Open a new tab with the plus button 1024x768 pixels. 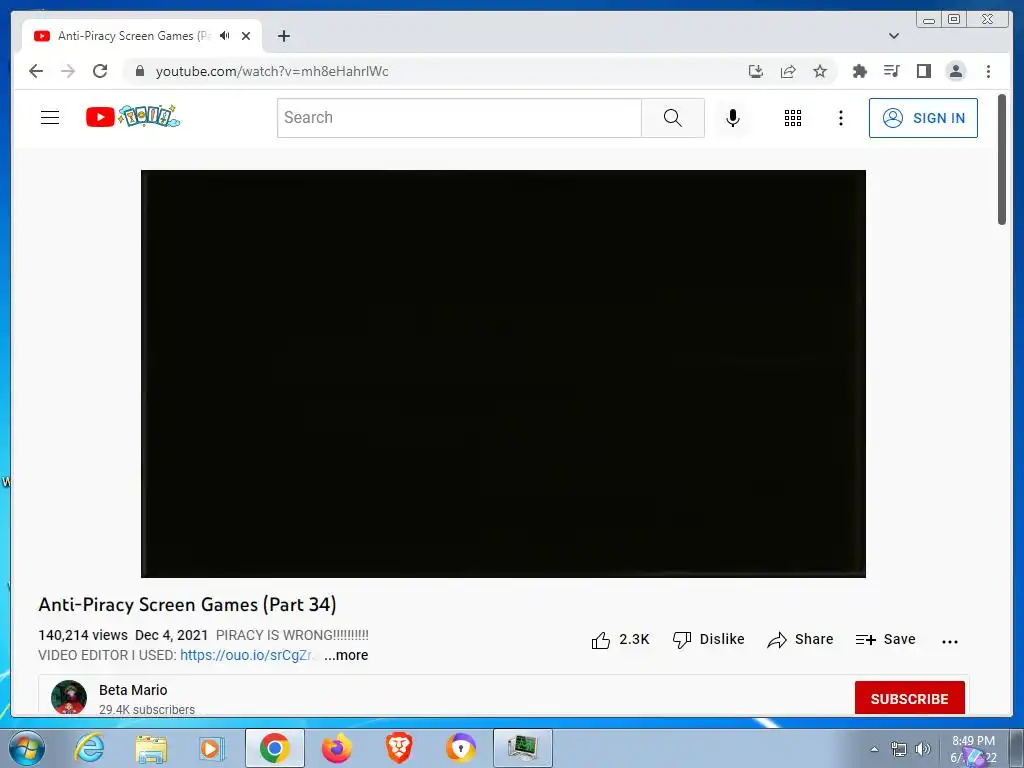pyautogui.click(x=283, y=36)
